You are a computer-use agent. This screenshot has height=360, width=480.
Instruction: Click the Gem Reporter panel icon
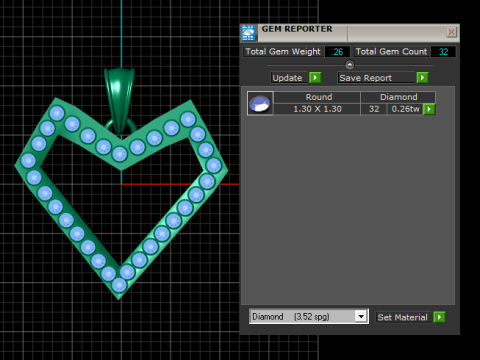coord(248,33)
